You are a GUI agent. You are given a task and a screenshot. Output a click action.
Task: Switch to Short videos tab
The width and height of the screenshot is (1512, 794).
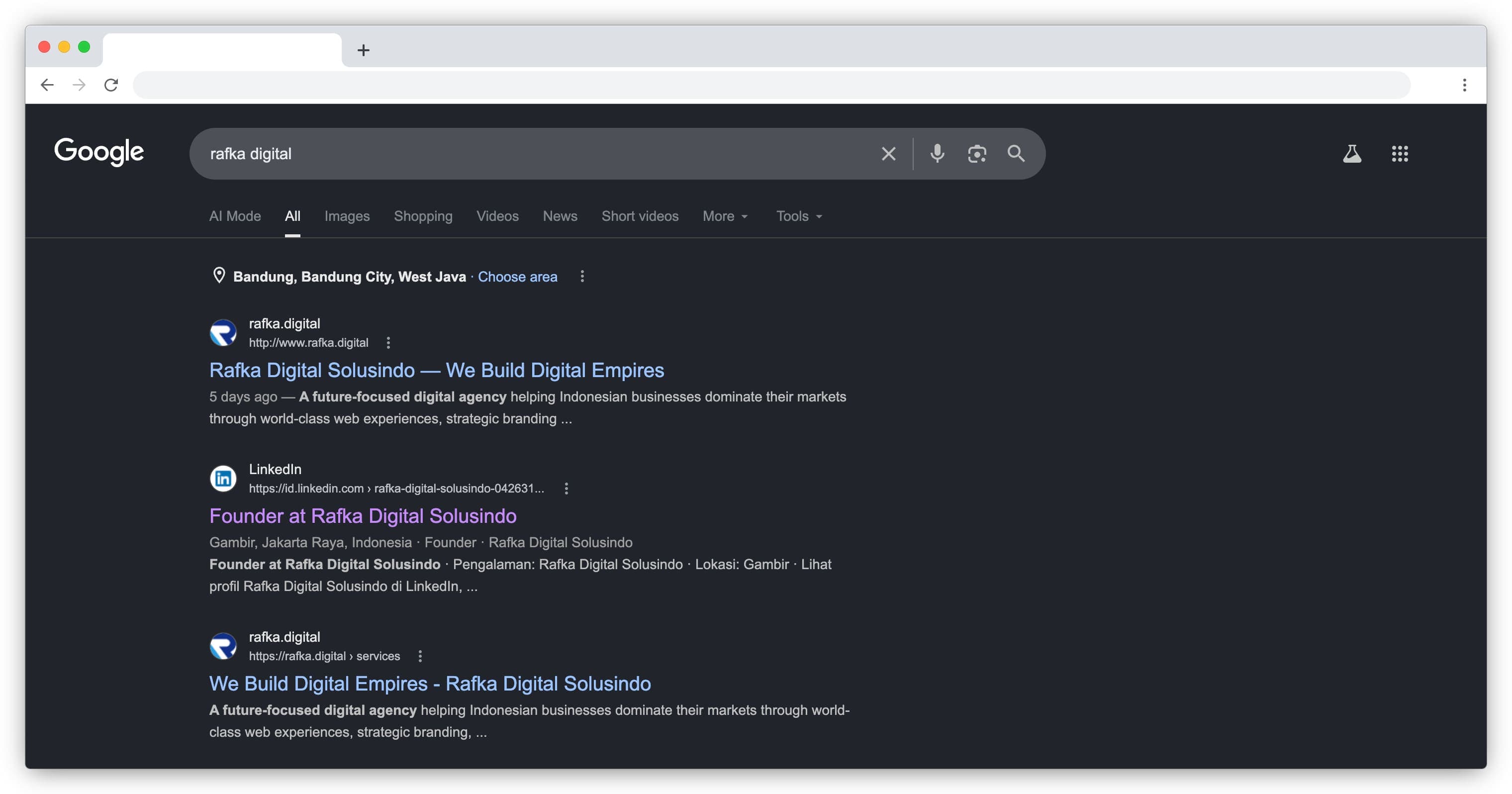click(x=640, y=216)
